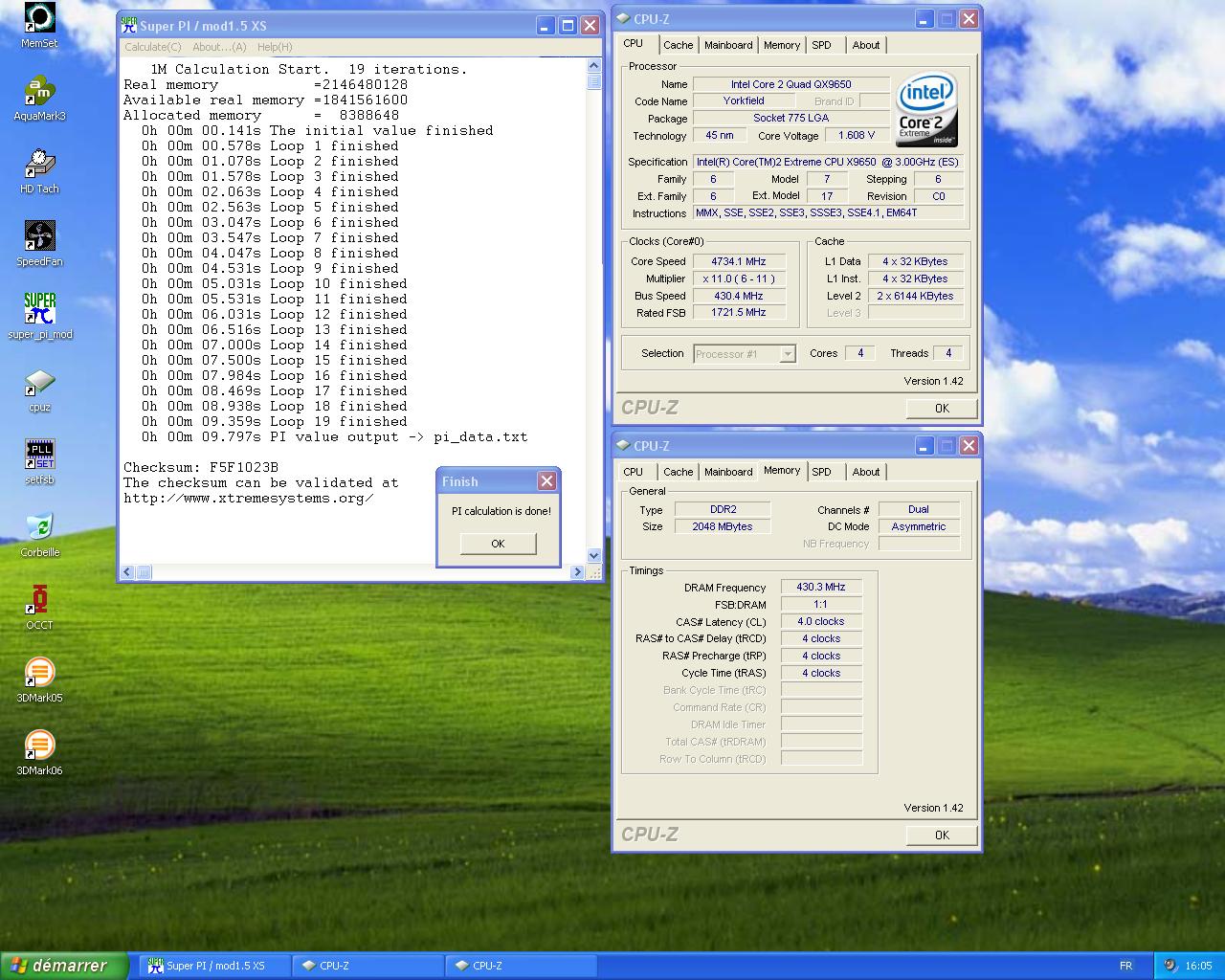
Task: Click Super PI vertical scrollbar up arrow
Action: tap(593, 65)
